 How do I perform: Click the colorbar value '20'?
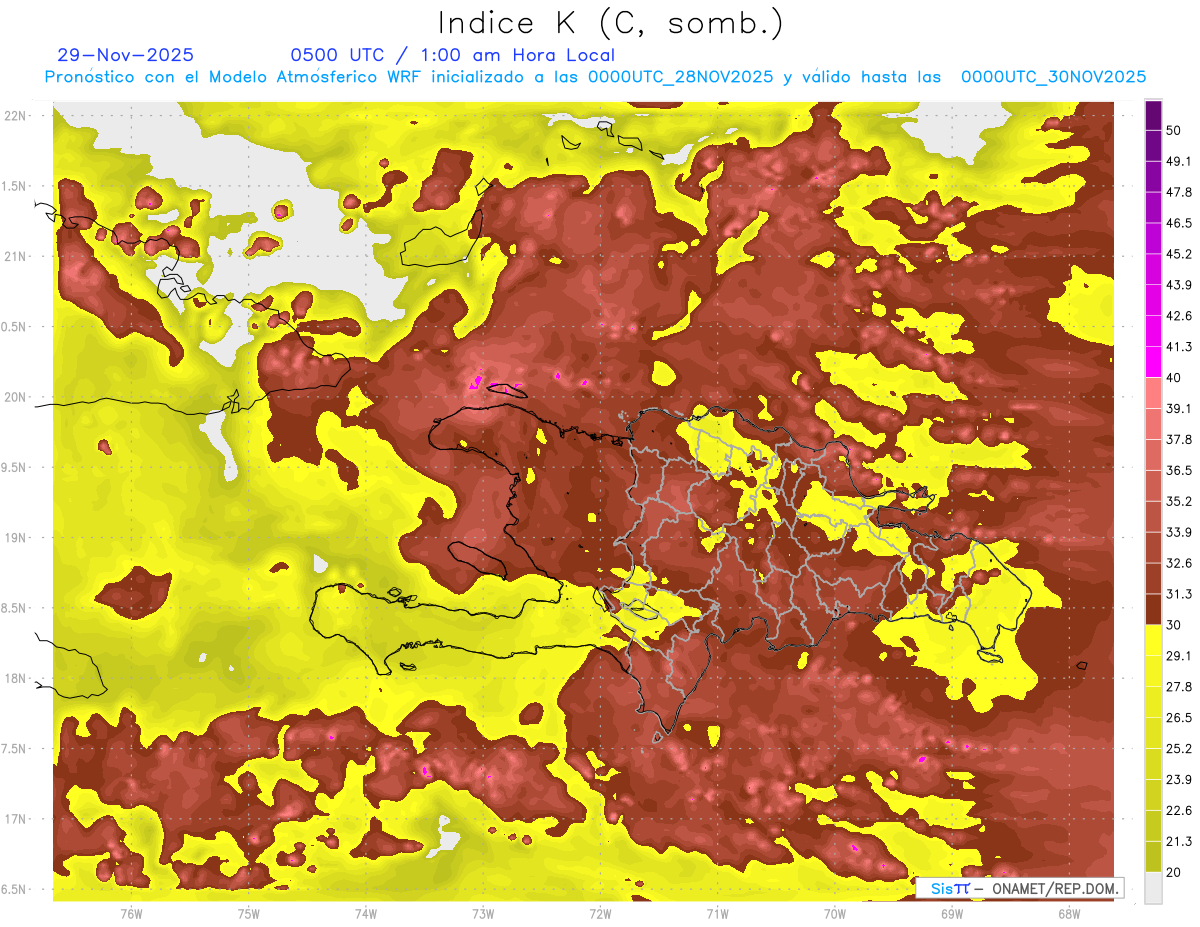(1174, 872)
